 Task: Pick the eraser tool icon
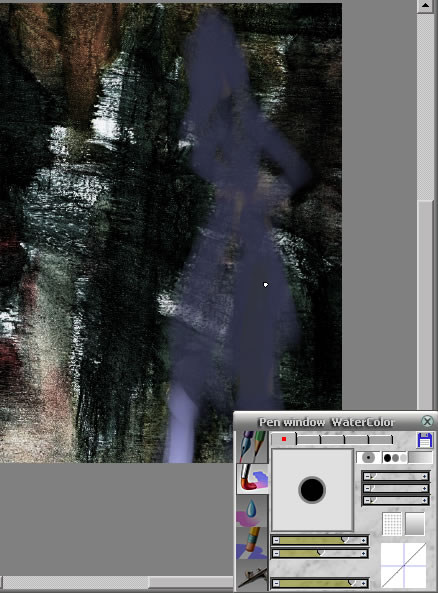[252, 543]
